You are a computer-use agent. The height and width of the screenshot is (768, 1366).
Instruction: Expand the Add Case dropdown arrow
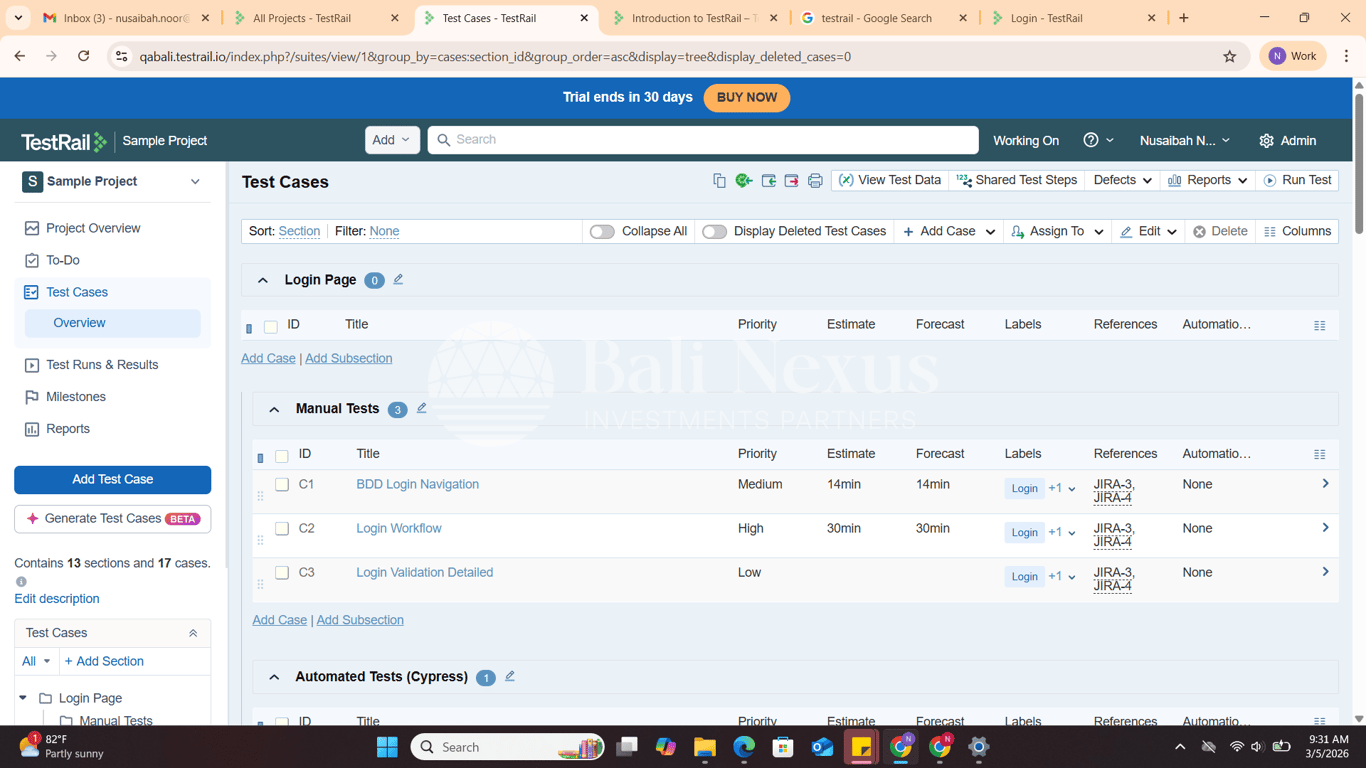click(991, 232)
